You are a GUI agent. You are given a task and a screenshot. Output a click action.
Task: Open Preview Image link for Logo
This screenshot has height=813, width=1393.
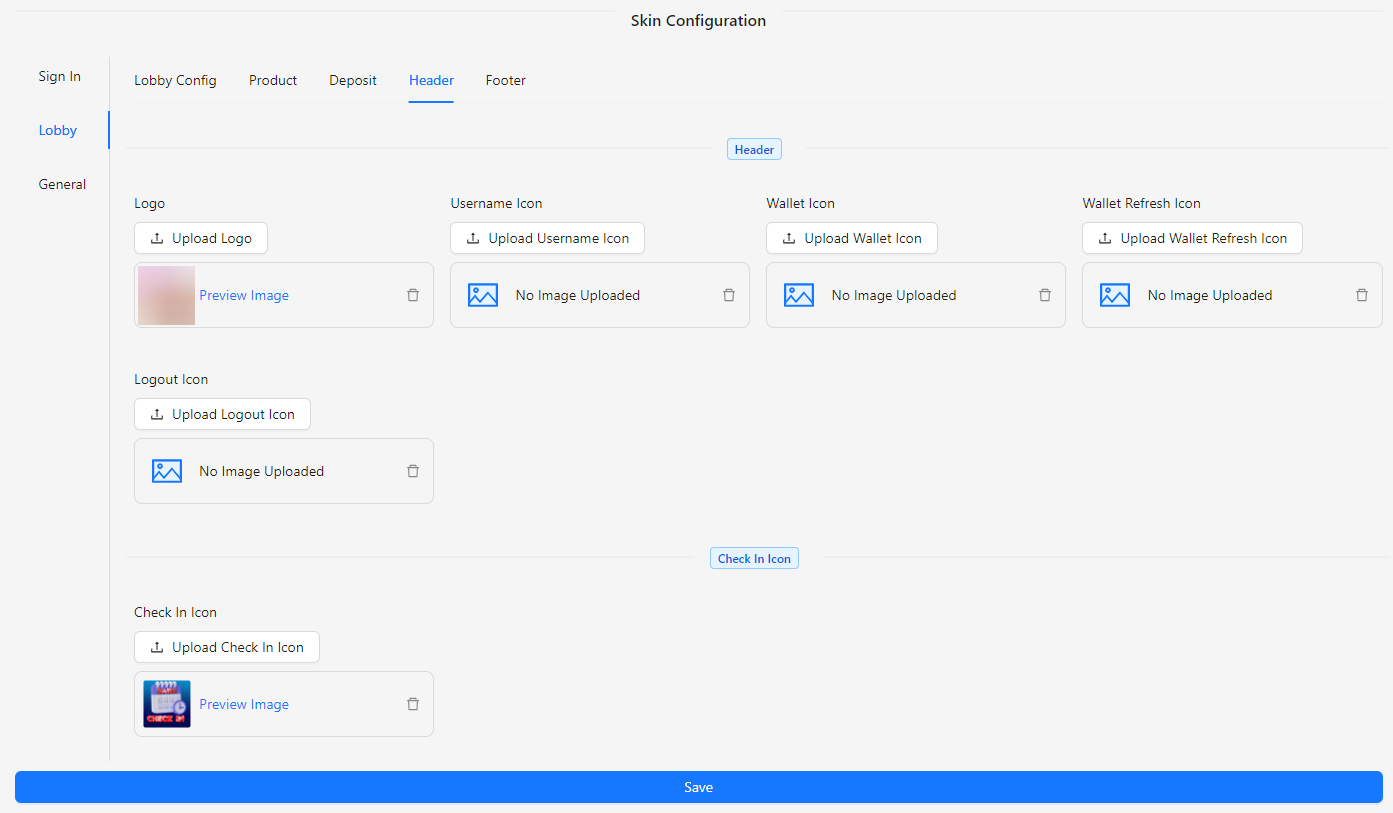click(244, 295)
